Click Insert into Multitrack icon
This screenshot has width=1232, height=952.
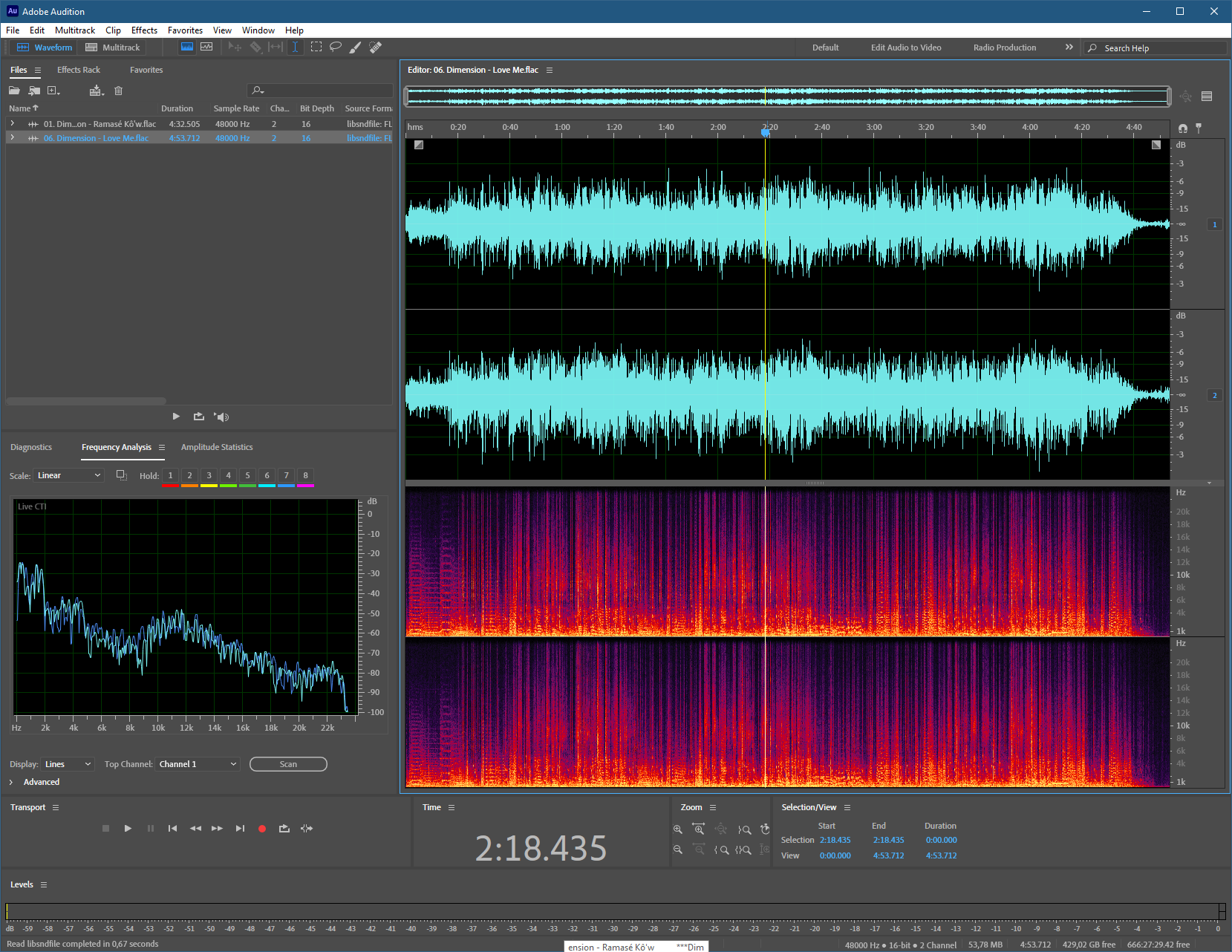coord(96,91)
